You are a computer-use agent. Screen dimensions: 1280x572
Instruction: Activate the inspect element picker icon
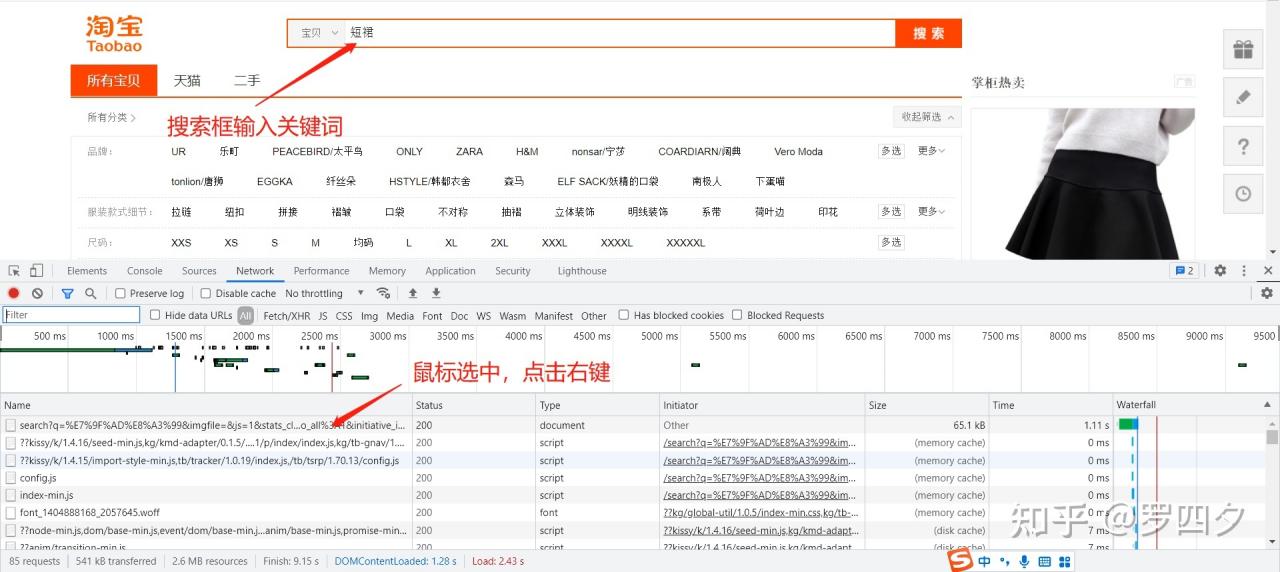click(x=14, y=271)
